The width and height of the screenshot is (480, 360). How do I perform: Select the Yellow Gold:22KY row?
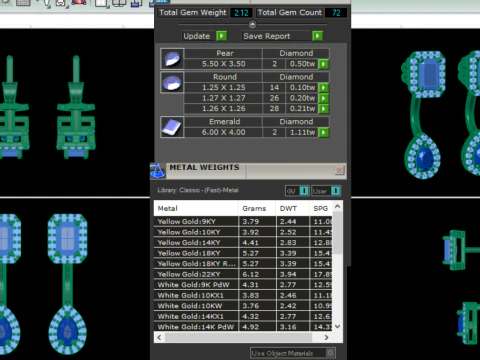[x=243, y=274]
